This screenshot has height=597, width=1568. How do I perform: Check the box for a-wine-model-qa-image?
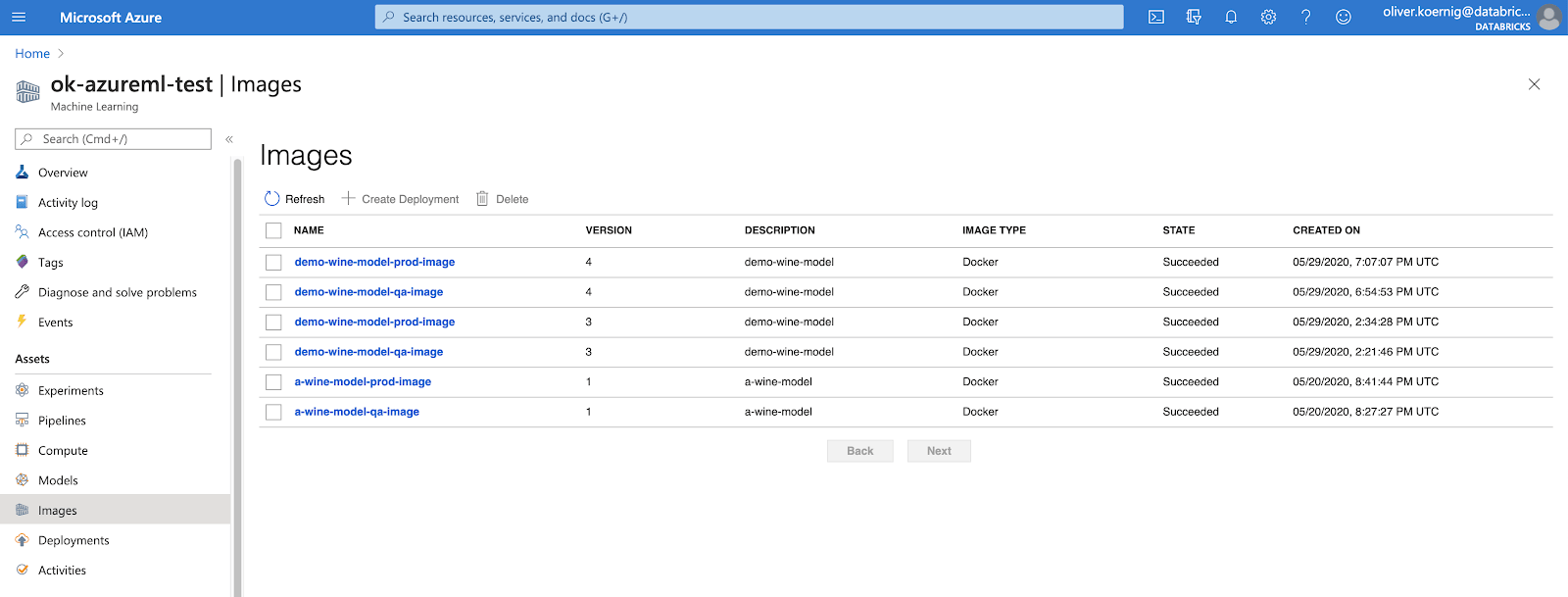[x=273, y=412]
